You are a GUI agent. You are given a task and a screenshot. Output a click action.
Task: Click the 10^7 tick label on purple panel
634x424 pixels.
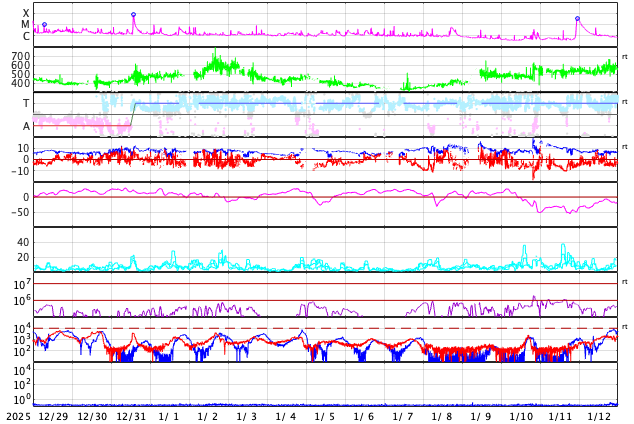20,285
